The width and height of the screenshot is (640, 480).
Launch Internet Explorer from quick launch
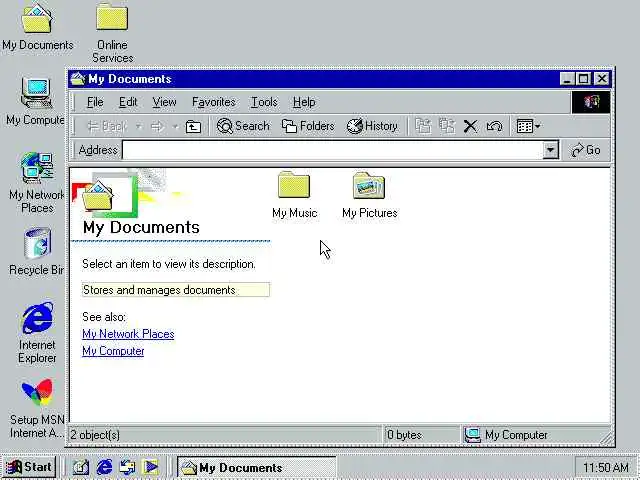click(104, 467)
